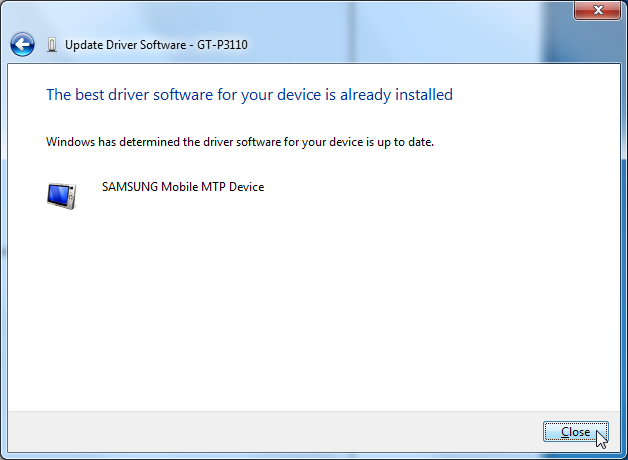Click the SAMSUNG Mobile MTP Device icon

click(61, 196)
